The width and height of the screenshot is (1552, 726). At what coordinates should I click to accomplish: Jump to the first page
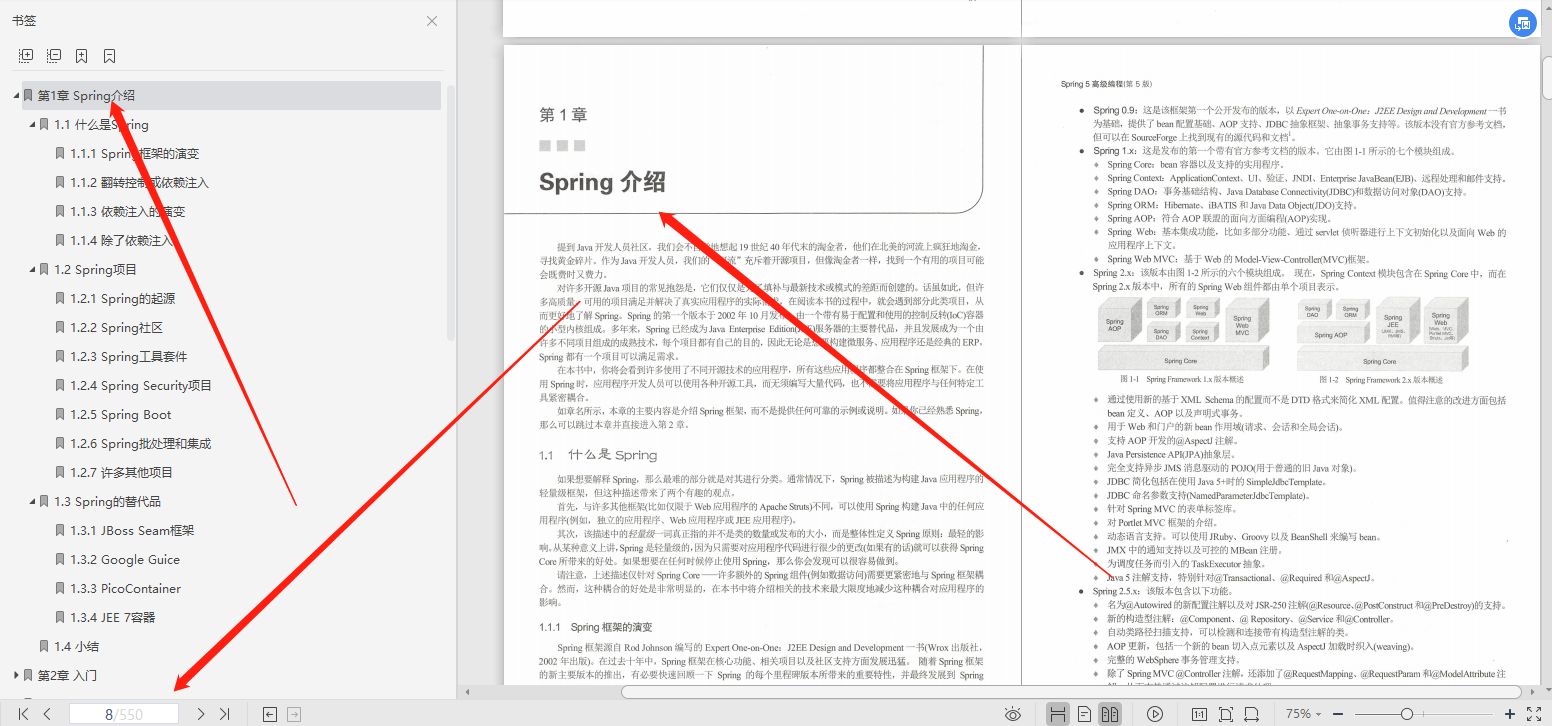(23, 714)
